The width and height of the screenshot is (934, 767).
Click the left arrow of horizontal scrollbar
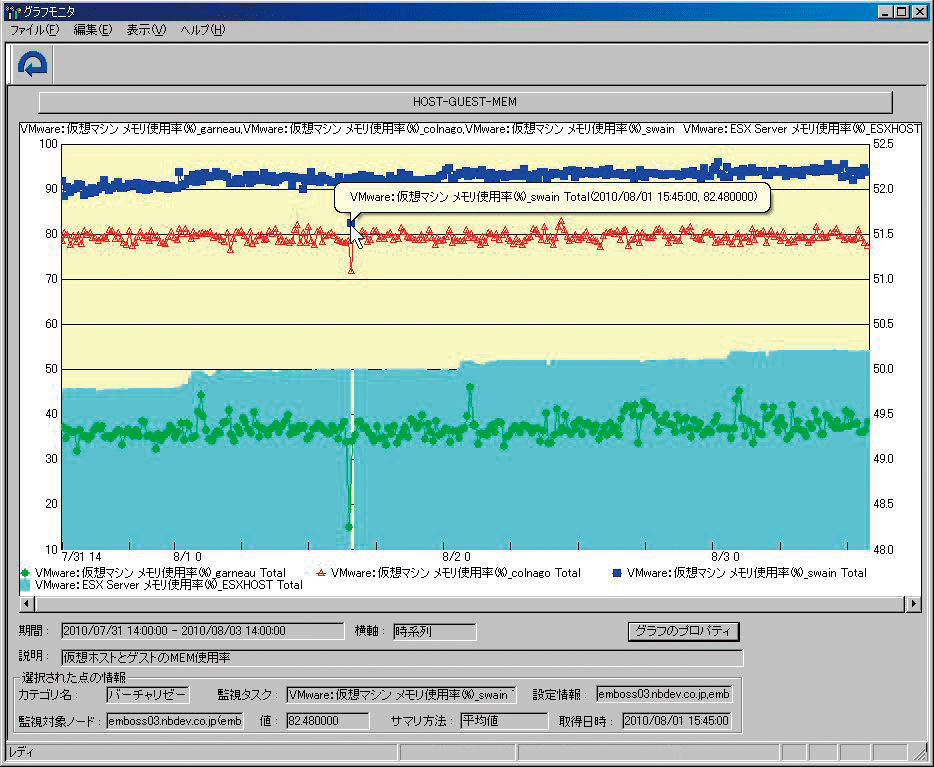pyautogui.click(x=27, y=604)
